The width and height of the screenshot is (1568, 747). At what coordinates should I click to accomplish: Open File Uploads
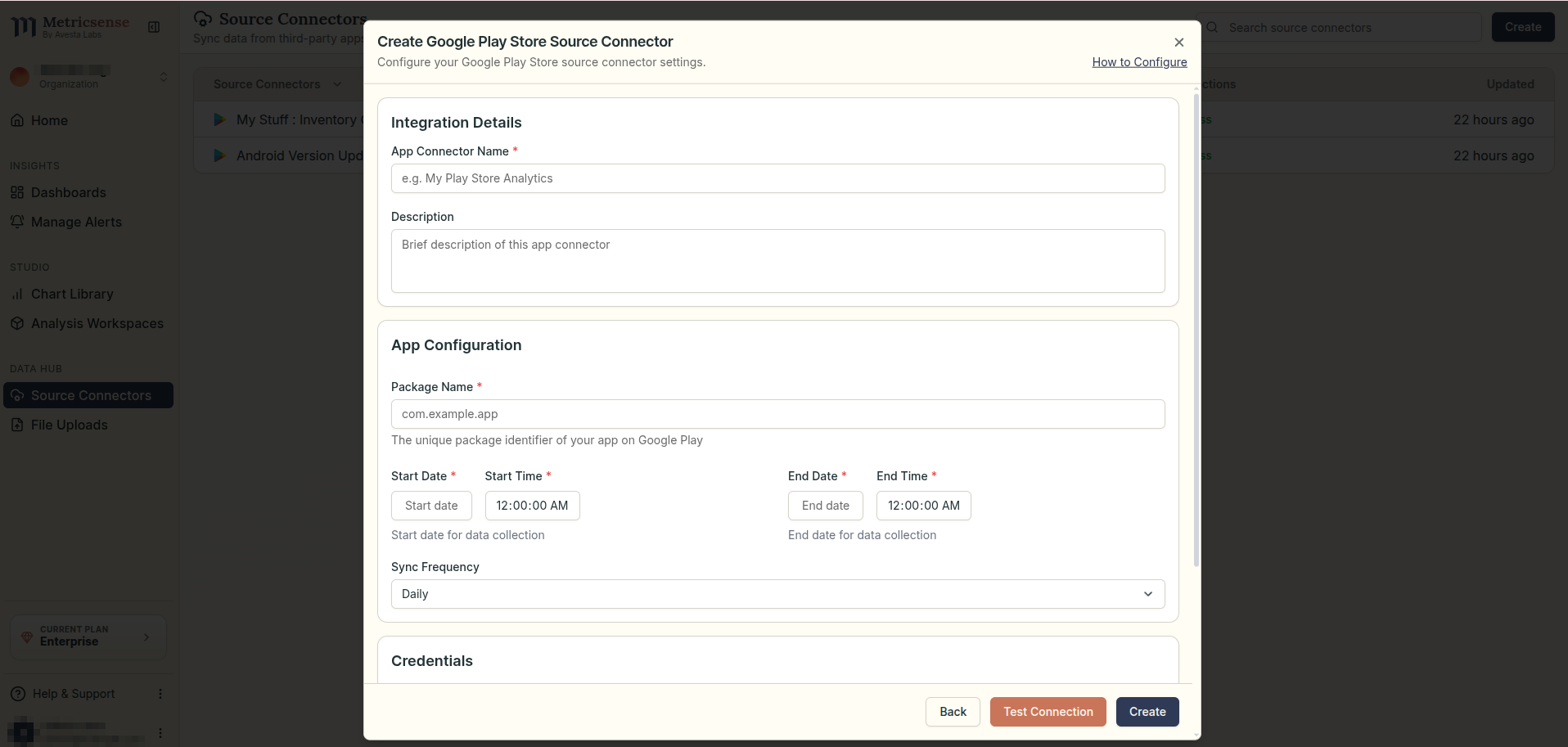88,425
